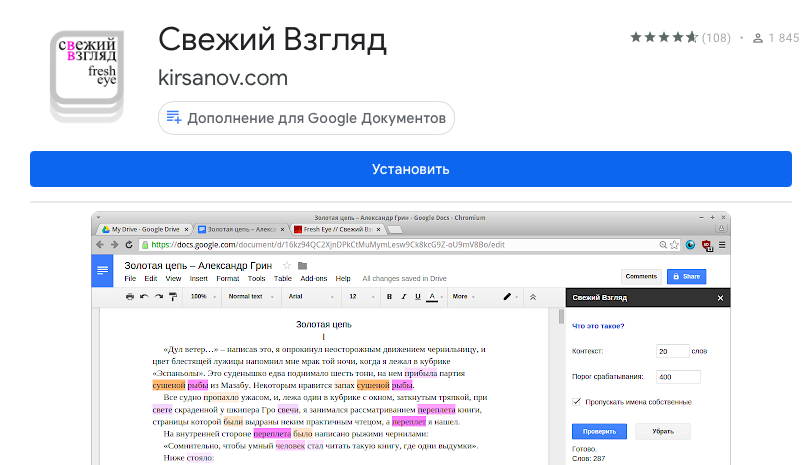This screenshot has width=812, height=465.
Task: Open the 100% zoom dropdown
Action: (x=203, y=297)
